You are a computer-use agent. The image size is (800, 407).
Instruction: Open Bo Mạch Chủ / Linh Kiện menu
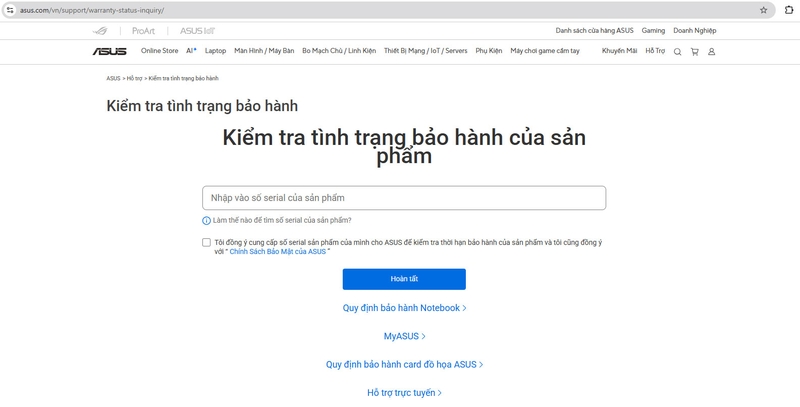point(339,51)
